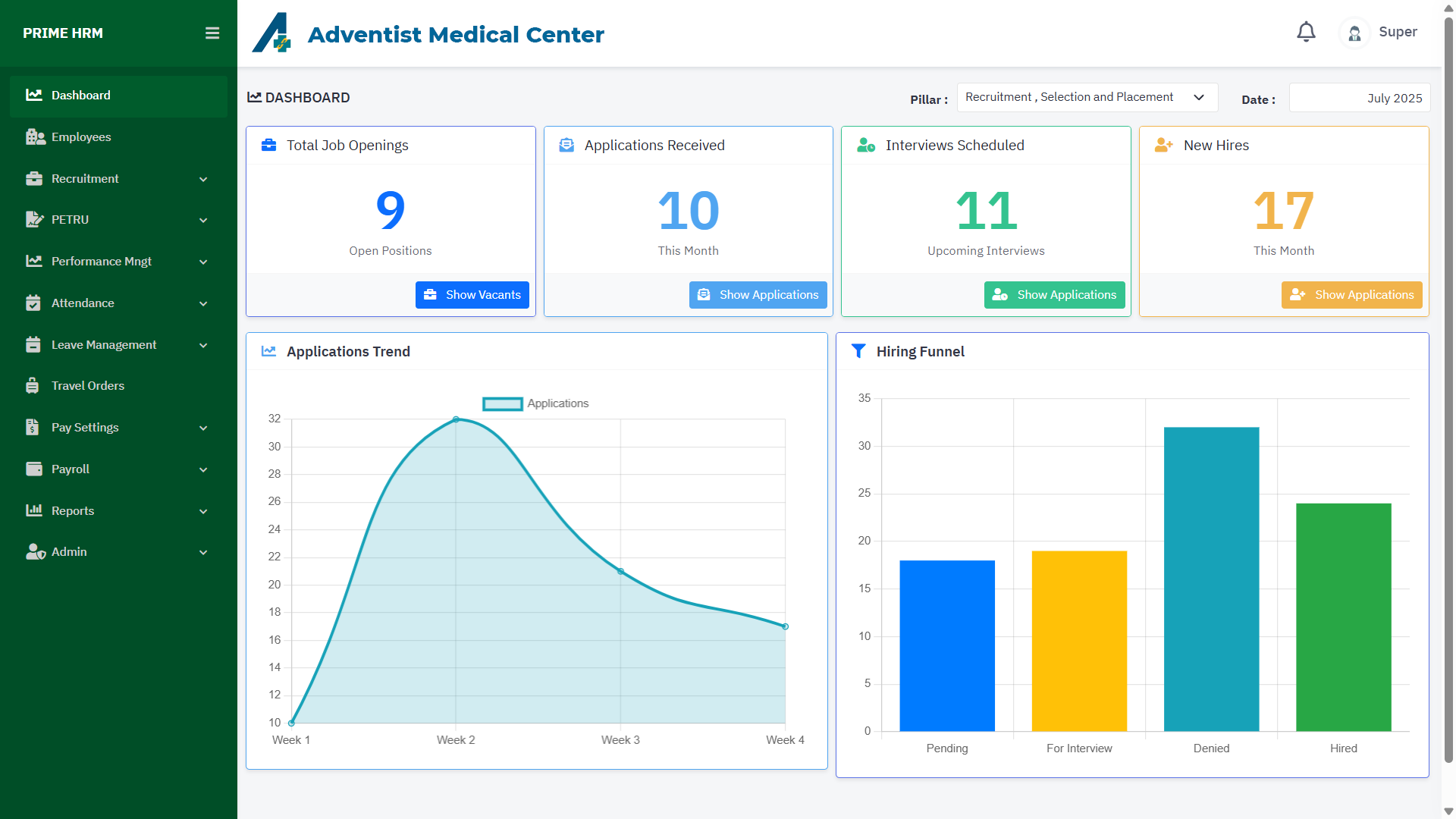Screen dimensions: 1456x819
Task: Click the July 2025 date field
Action: tap(1359, 98)
